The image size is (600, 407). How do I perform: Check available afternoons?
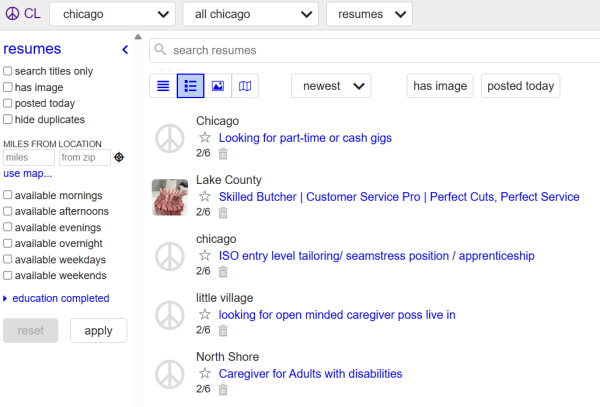[8, 211]
